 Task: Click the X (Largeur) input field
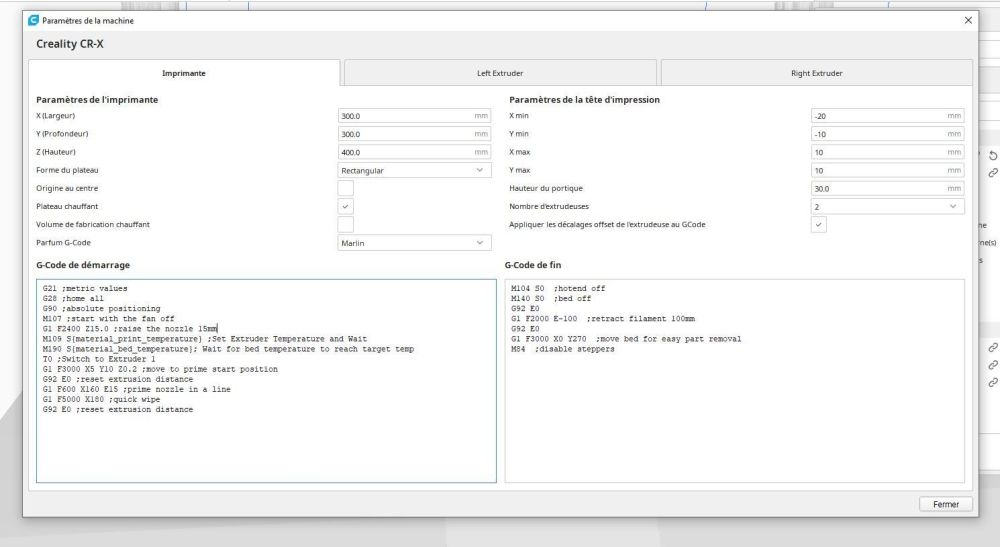(414, 116)
